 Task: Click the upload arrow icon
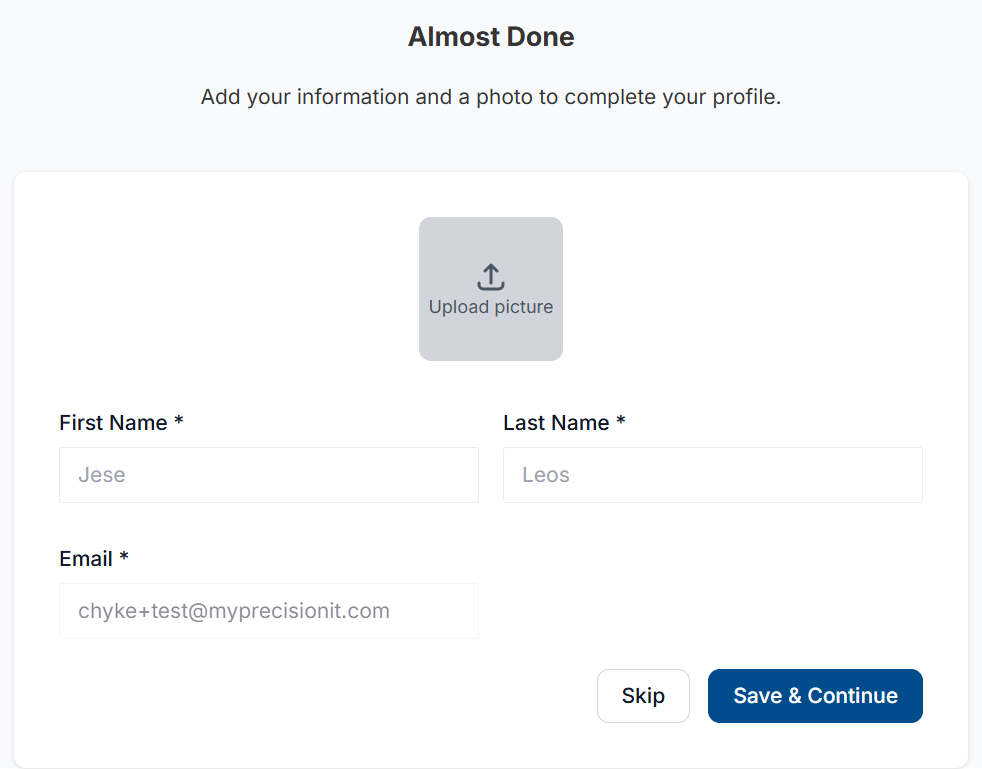coord(491,277)
